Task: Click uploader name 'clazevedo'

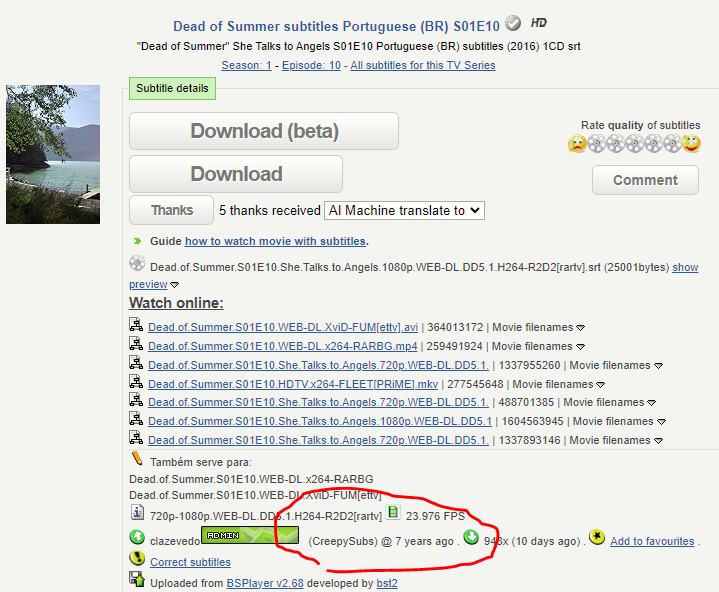Action: [175, 541]
